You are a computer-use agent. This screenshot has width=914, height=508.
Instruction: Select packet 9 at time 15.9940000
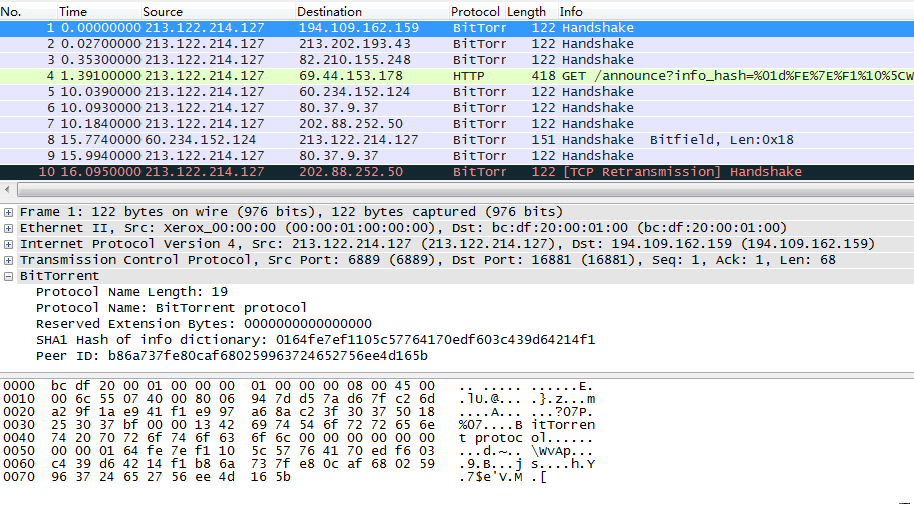tap(457, 156)
